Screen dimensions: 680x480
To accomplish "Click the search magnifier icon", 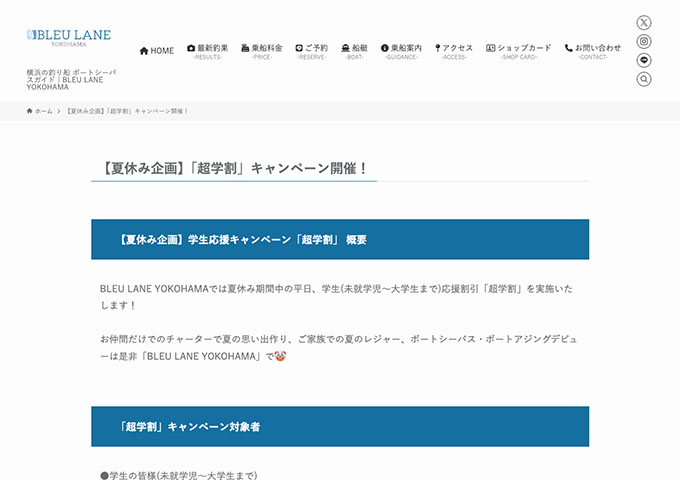I will tap(644, 79).
